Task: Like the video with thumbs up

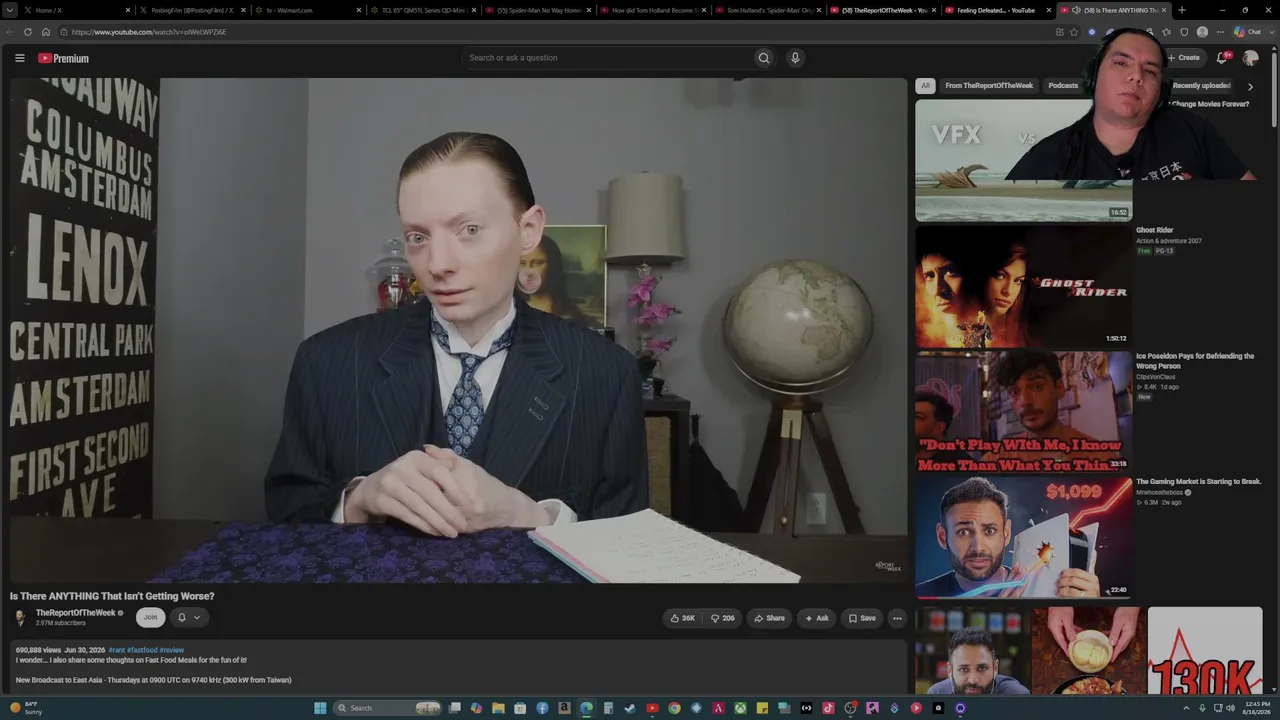Action: point(683,618)
